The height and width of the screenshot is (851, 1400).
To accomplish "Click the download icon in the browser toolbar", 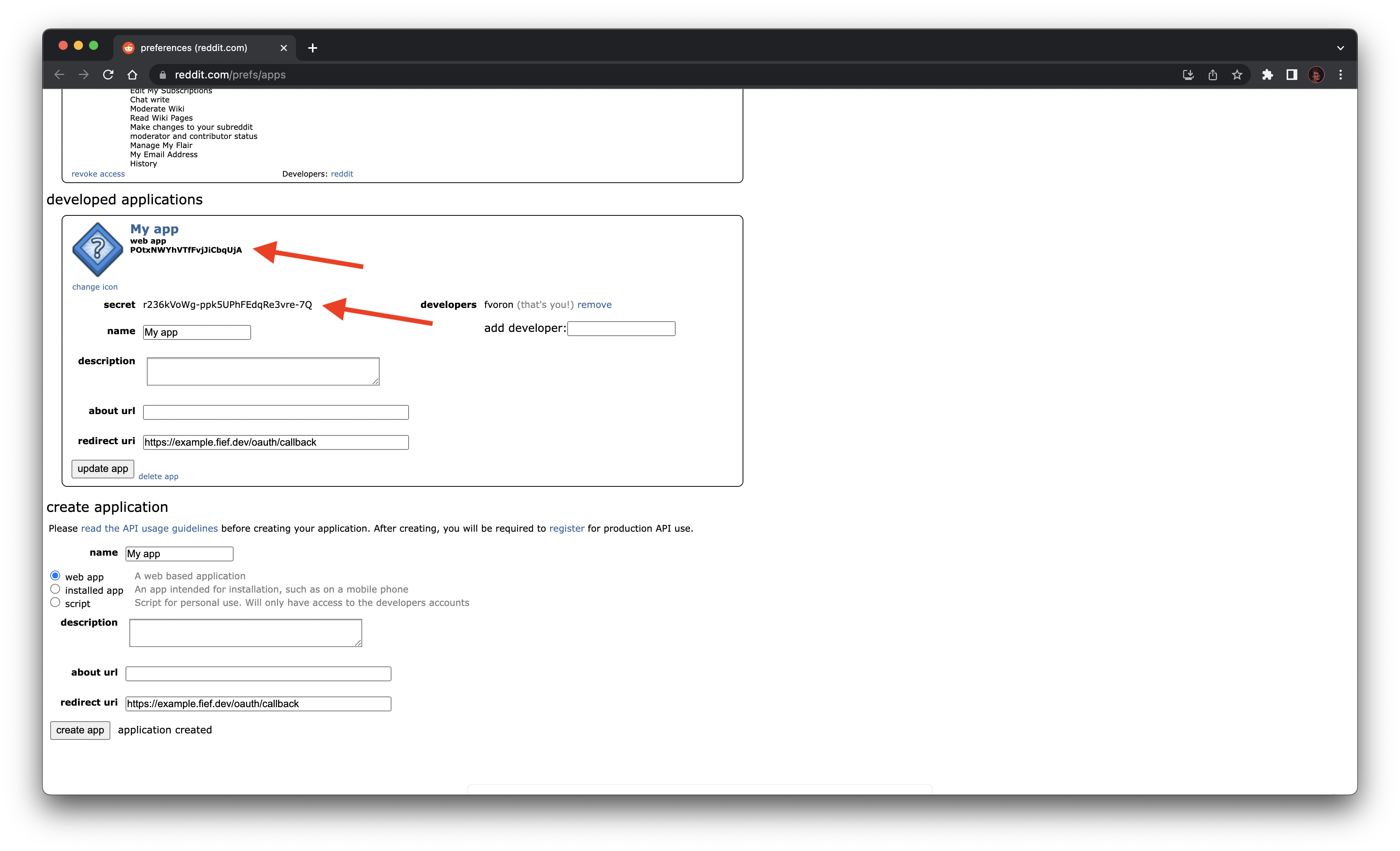I will (x=1187, y=75).
